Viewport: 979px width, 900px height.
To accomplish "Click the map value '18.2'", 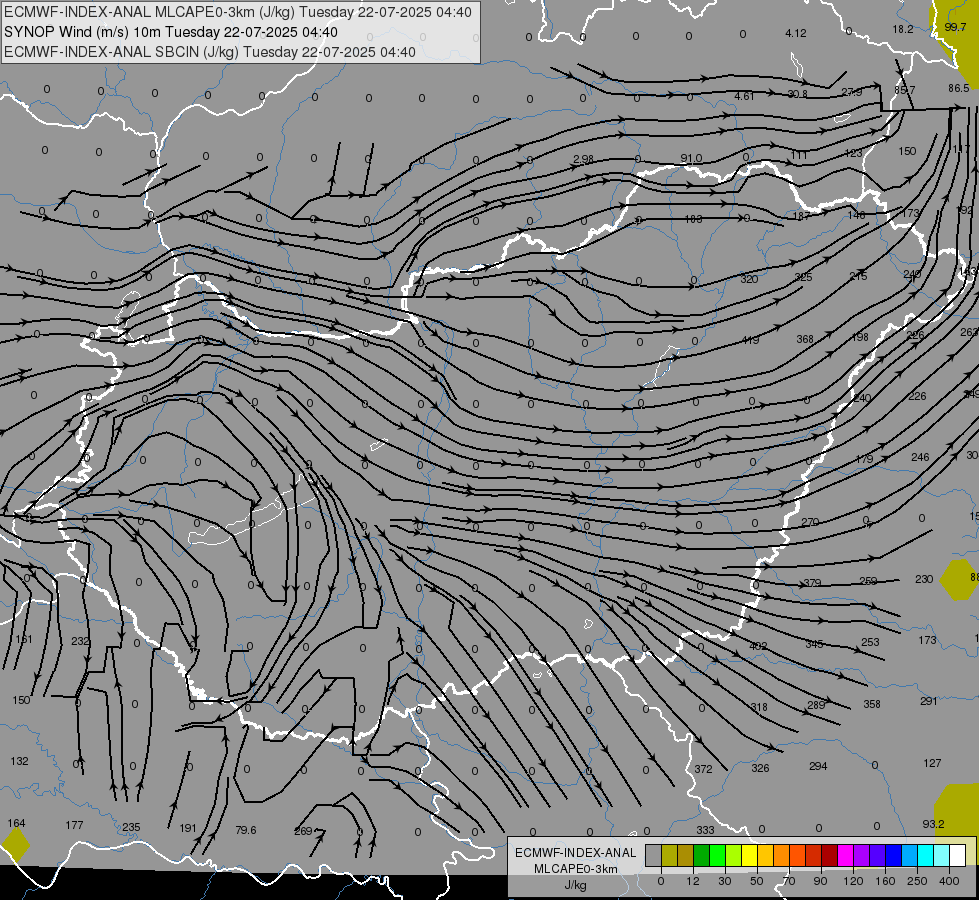I will pos(902,29).
